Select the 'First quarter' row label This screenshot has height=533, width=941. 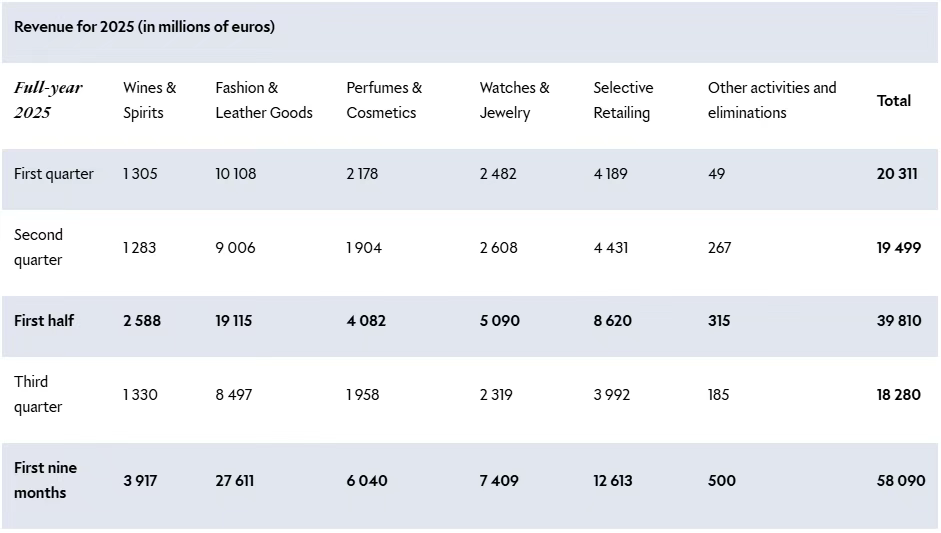[54, 174]
